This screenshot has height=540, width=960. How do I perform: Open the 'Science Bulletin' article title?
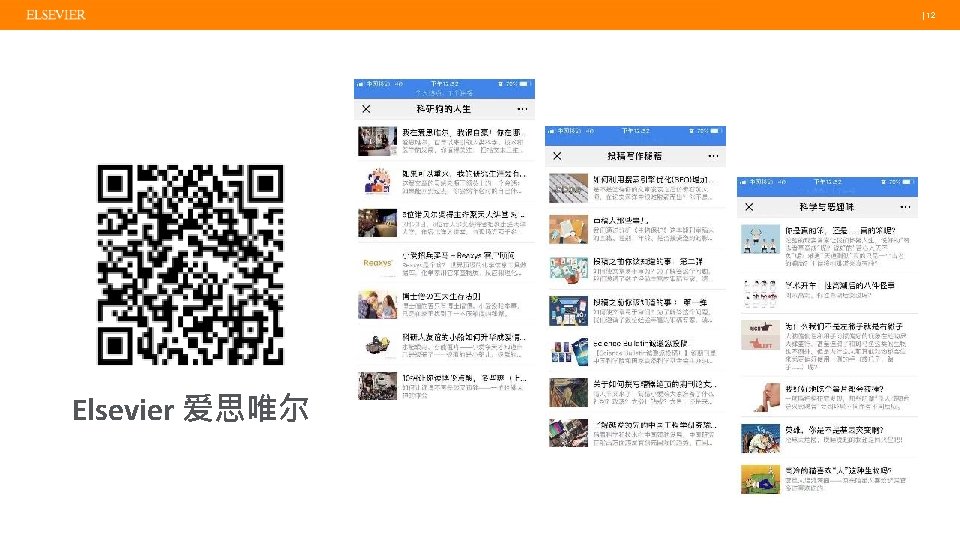[x=640, y=343]
